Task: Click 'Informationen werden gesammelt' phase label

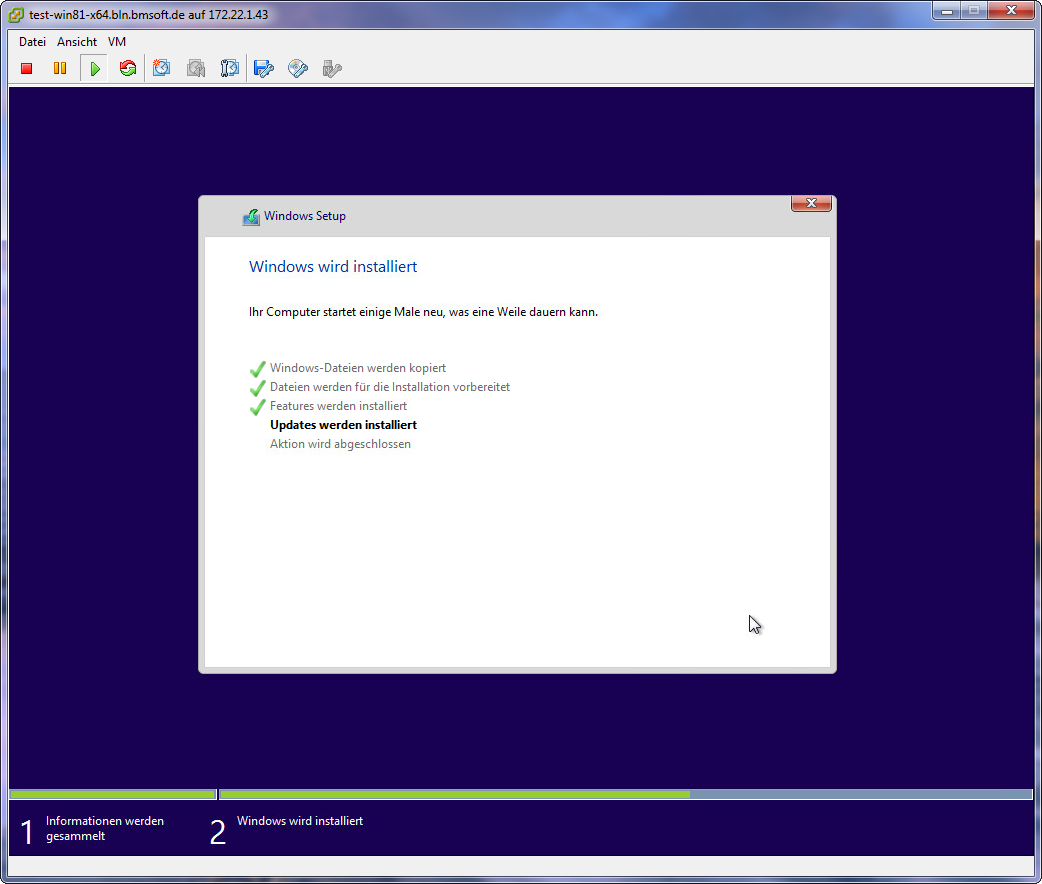Action: [x=104, y=828]
